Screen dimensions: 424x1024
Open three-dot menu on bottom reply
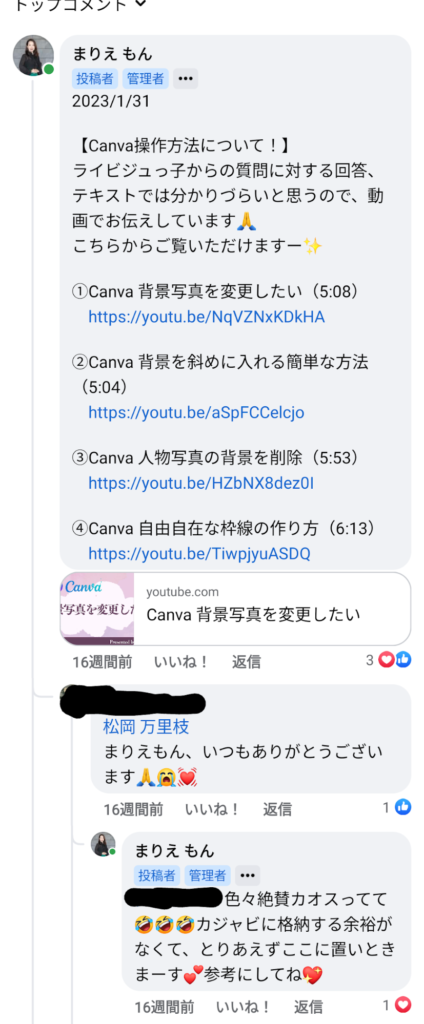(248, 875)
